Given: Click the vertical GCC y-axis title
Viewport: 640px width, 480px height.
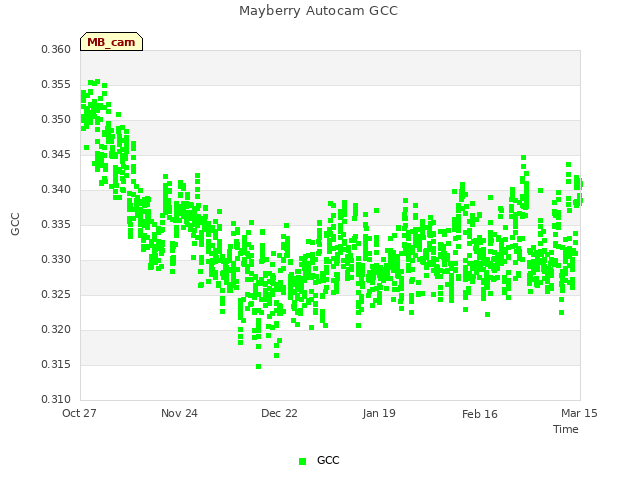Looking at the screenshot, I should point(15,224).
